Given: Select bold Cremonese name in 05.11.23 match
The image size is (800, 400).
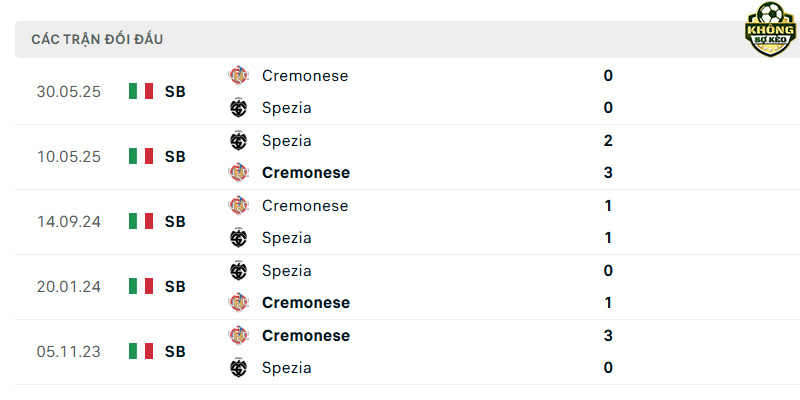Looking at the screenshot, I should 306,335.
